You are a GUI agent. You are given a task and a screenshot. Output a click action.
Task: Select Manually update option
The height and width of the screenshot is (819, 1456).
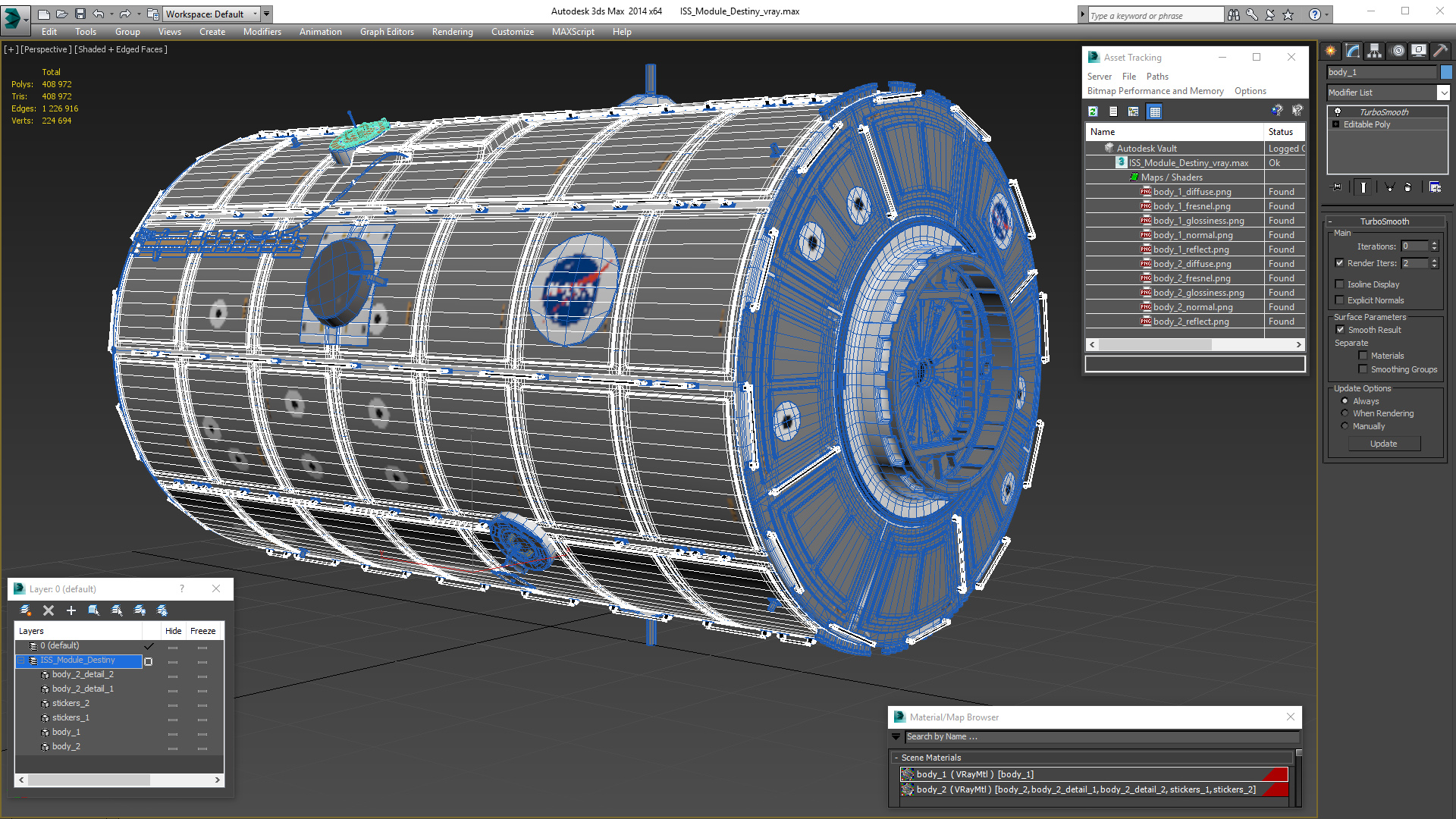[1345, 426]
